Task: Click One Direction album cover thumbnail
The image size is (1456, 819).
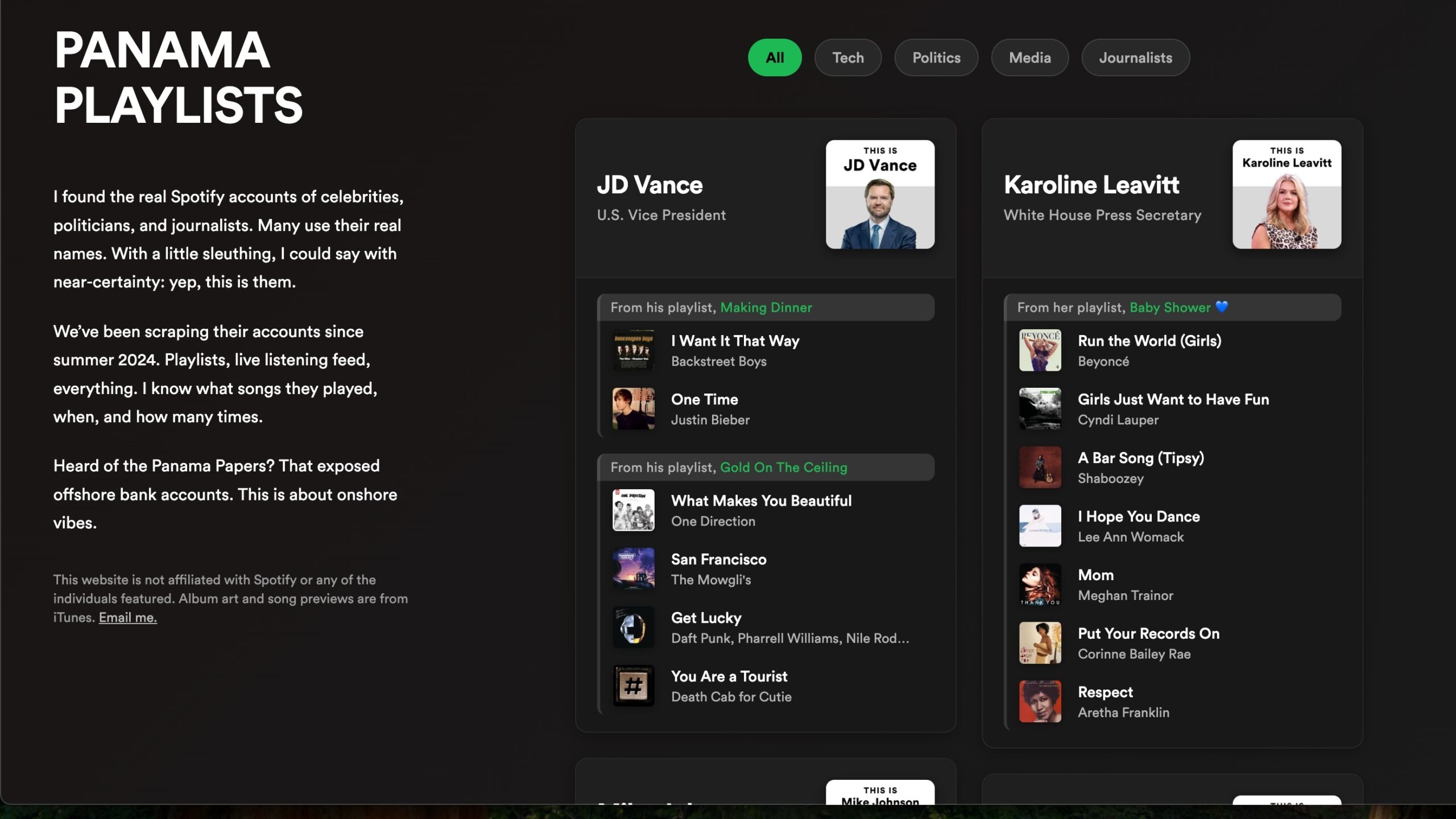Action: pyautogui.click(x=633, y=510)
